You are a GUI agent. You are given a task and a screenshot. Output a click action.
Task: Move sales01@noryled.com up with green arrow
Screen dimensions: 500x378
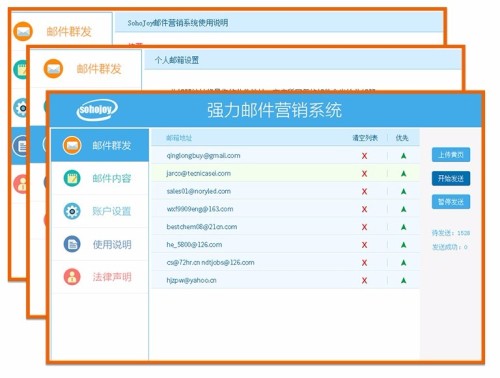coord(403,191)
